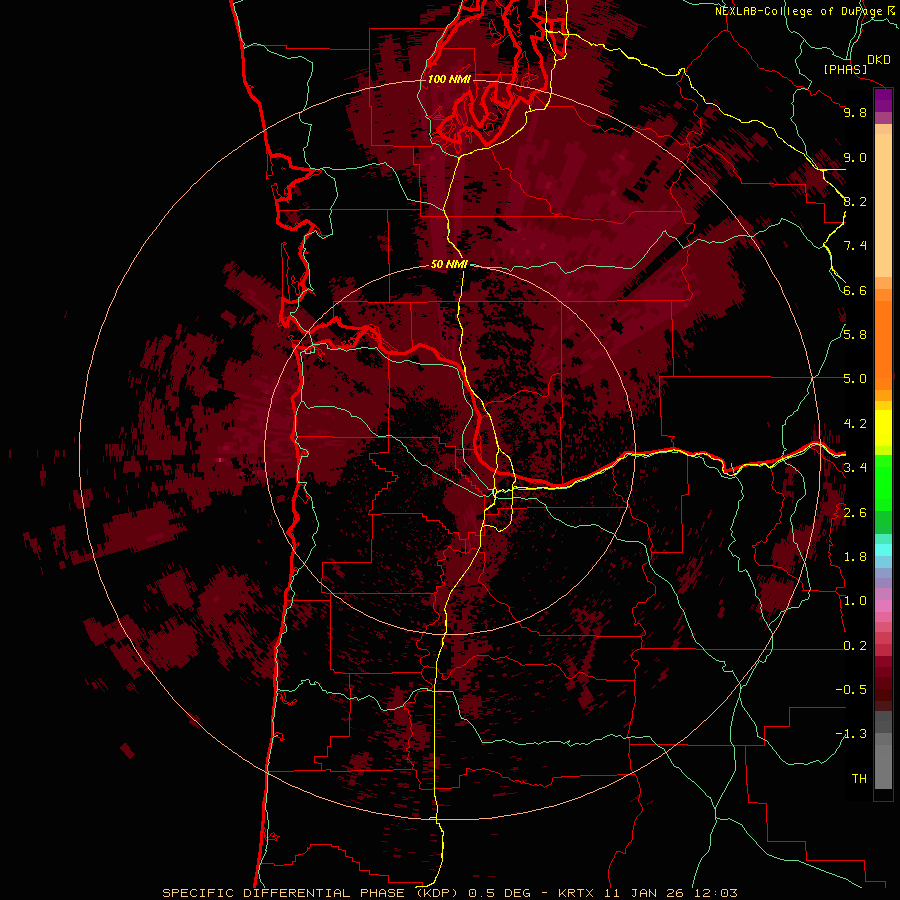Click the cyan color bar segment

[883, 549]
